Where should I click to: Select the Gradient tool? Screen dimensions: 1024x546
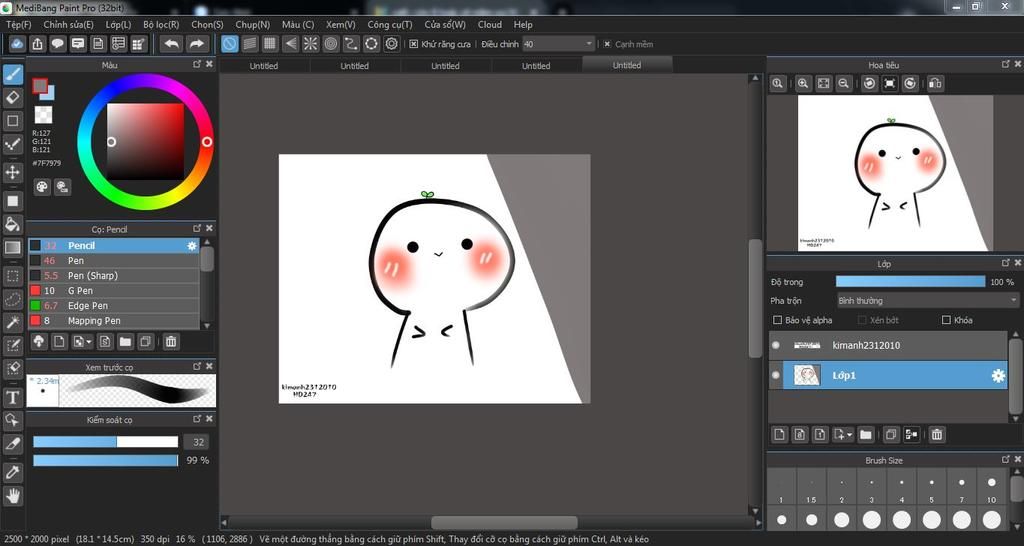tap(12, 248)
